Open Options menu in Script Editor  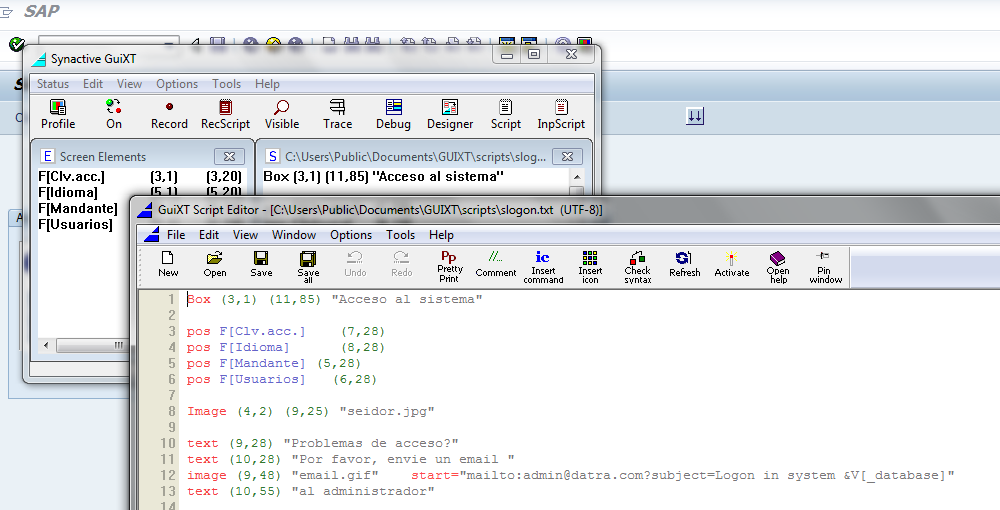(x=351, y=235)
